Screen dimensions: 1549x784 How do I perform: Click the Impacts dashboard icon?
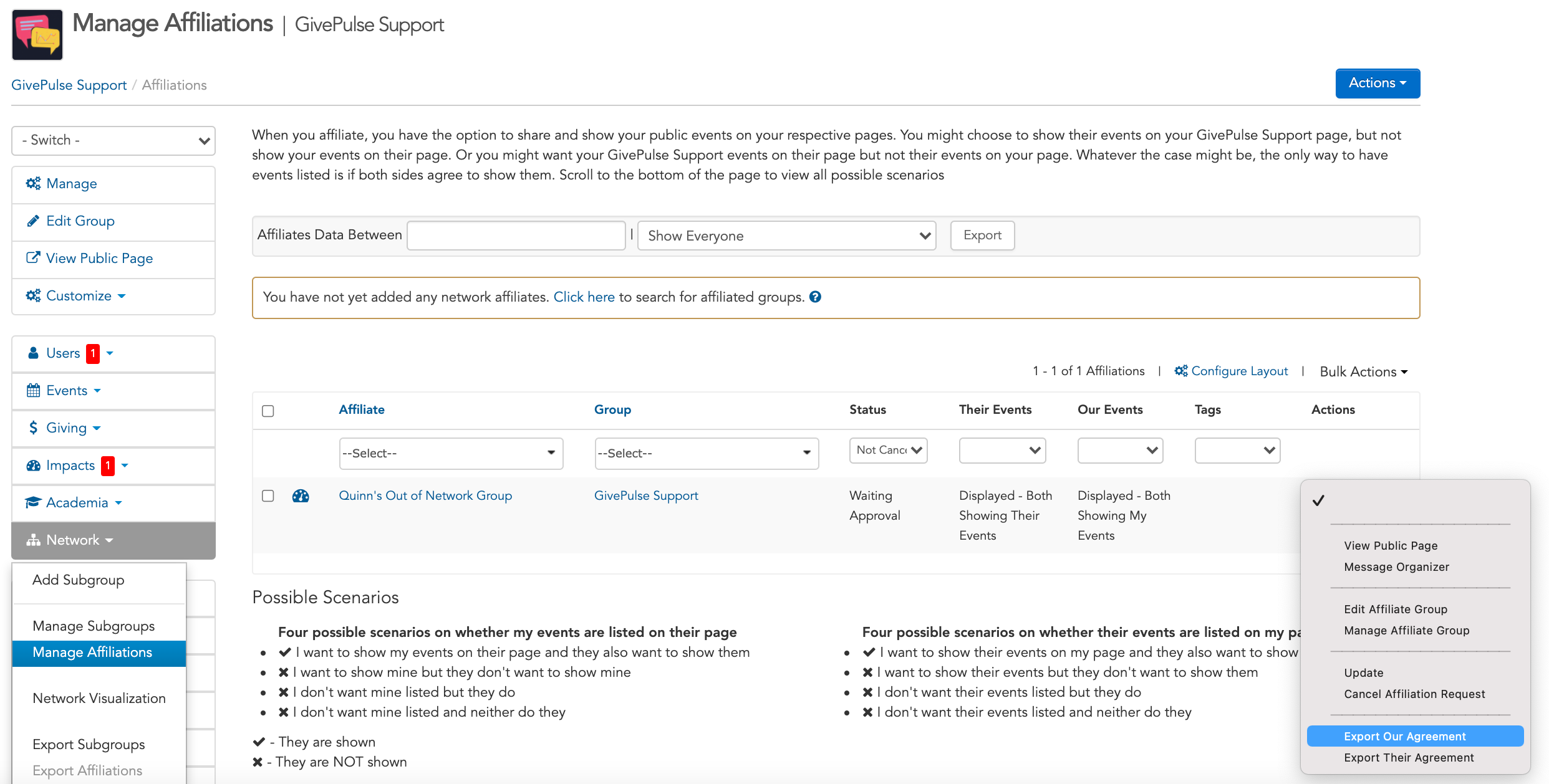[x=33, y=465]
